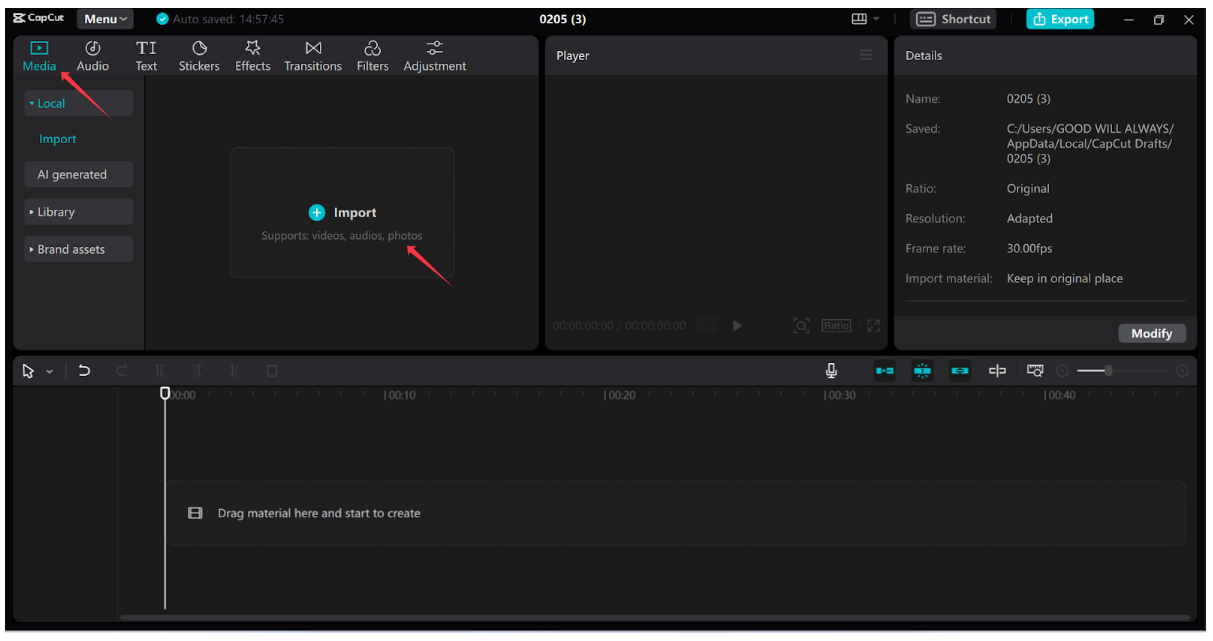Click the Drag material here drop zone
This screenshot has width=1213, height=641.
tap(676, 513)
